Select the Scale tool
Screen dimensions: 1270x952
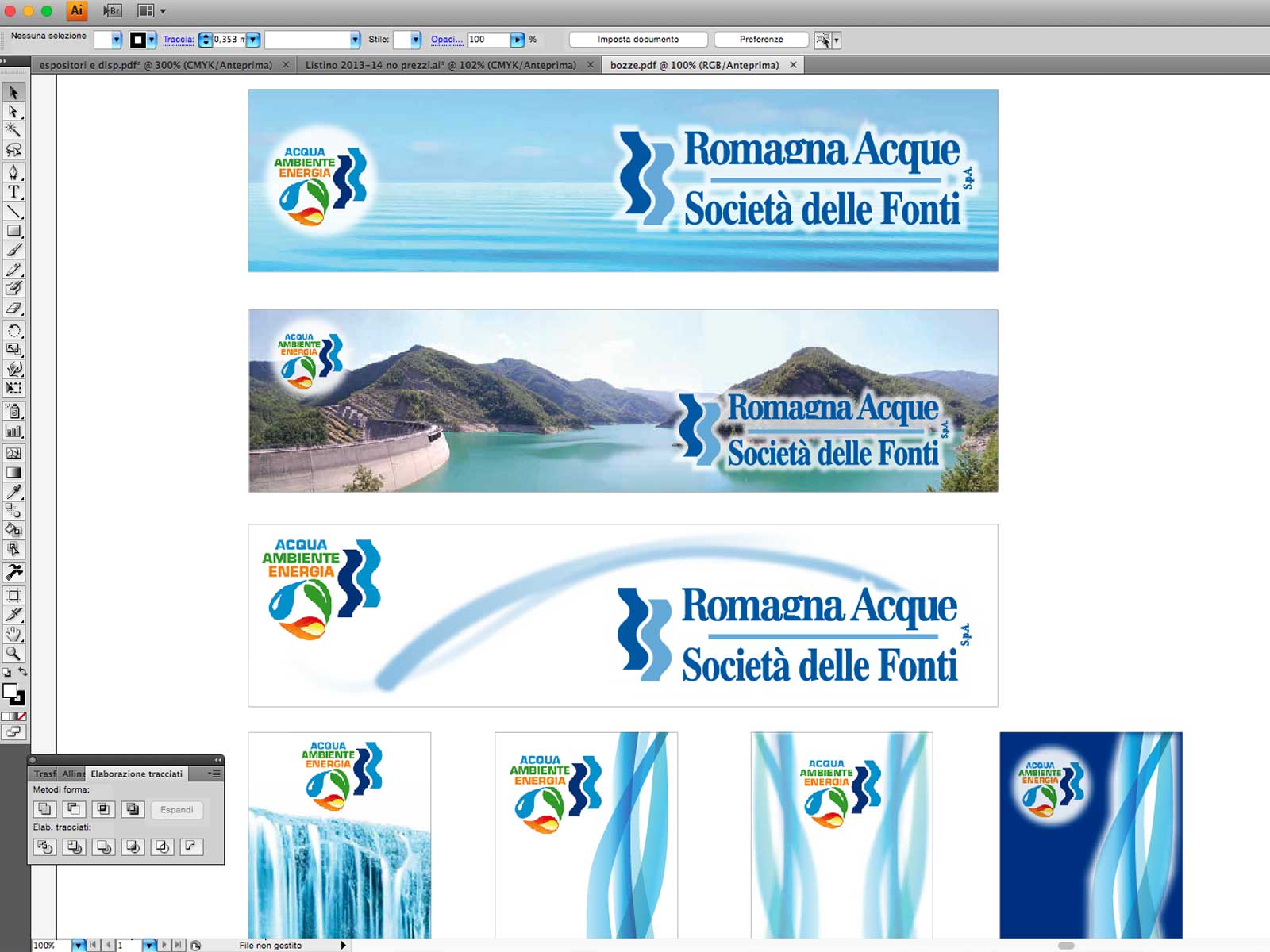tap(13, 349)
